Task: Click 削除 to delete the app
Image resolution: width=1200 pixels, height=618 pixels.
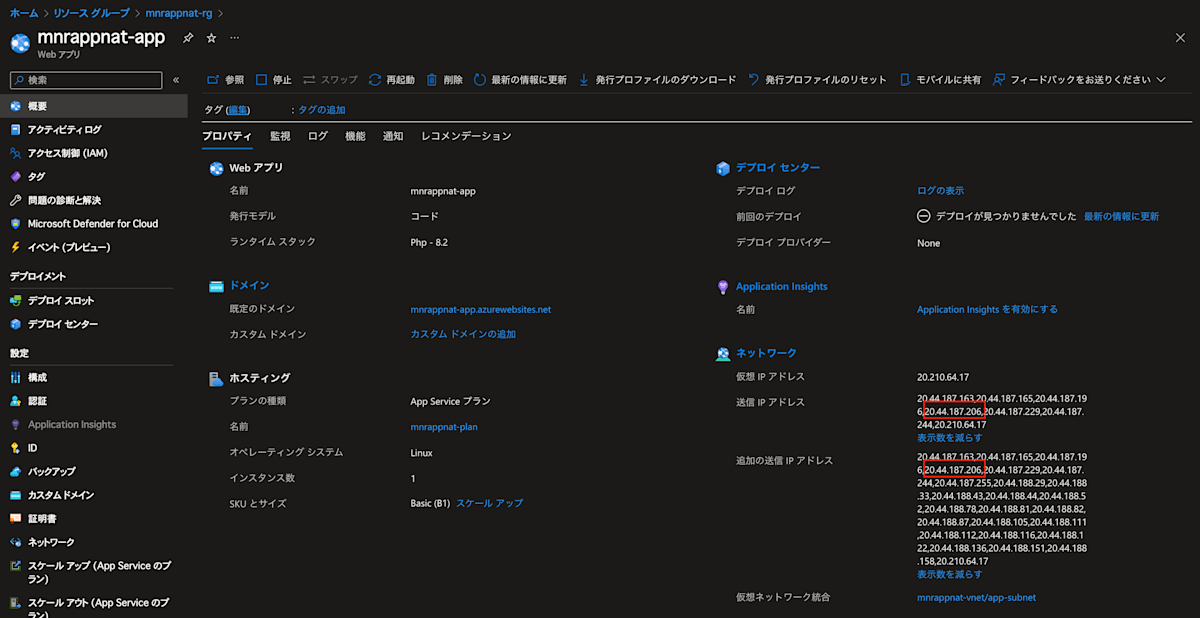Action: [x=444, y=80]
